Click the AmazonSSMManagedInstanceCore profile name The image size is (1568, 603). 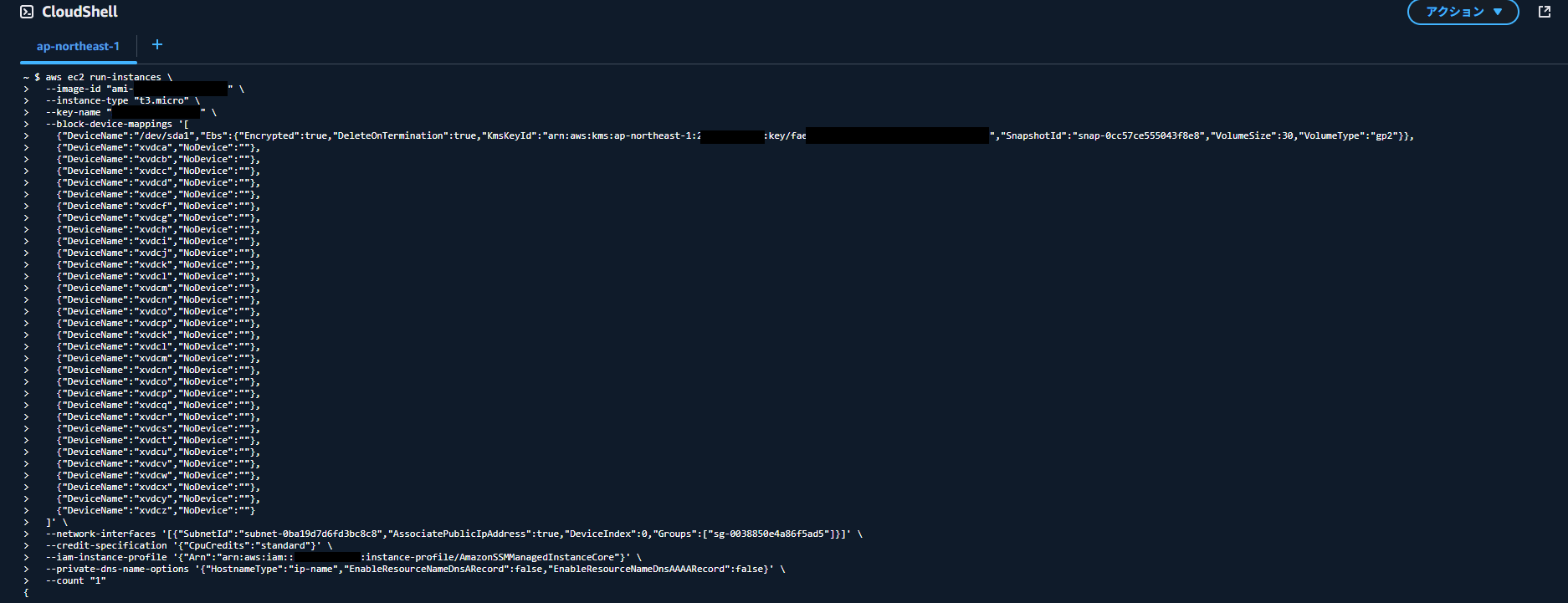[x=535, y=557]
